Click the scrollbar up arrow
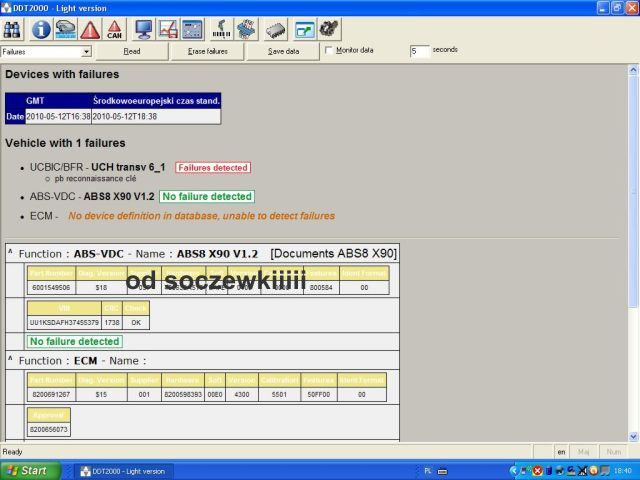Viewport: 640px width, 480px height. [x=633, y=70]
